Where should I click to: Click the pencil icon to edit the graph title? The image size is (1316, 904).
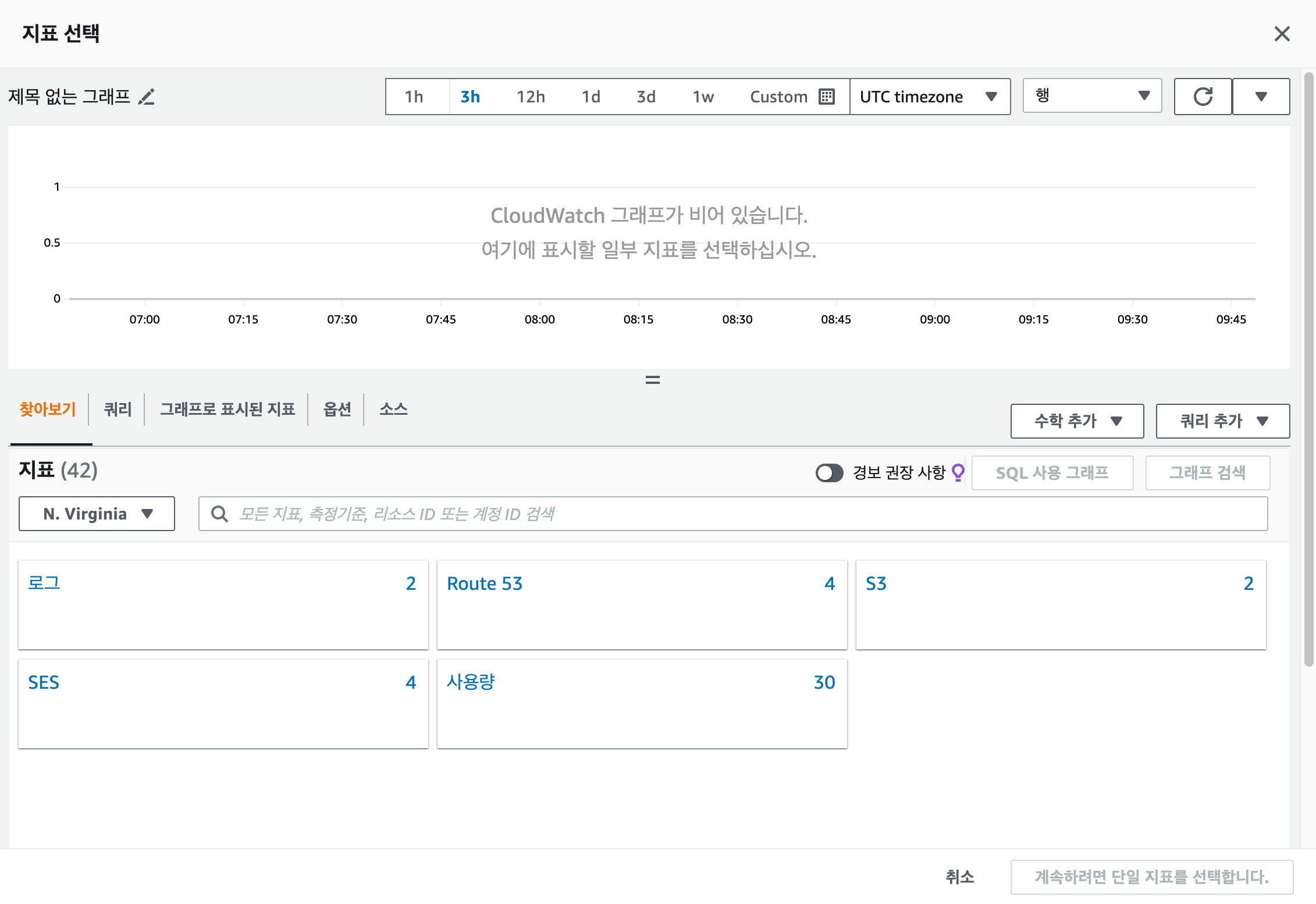coord(147,97)
